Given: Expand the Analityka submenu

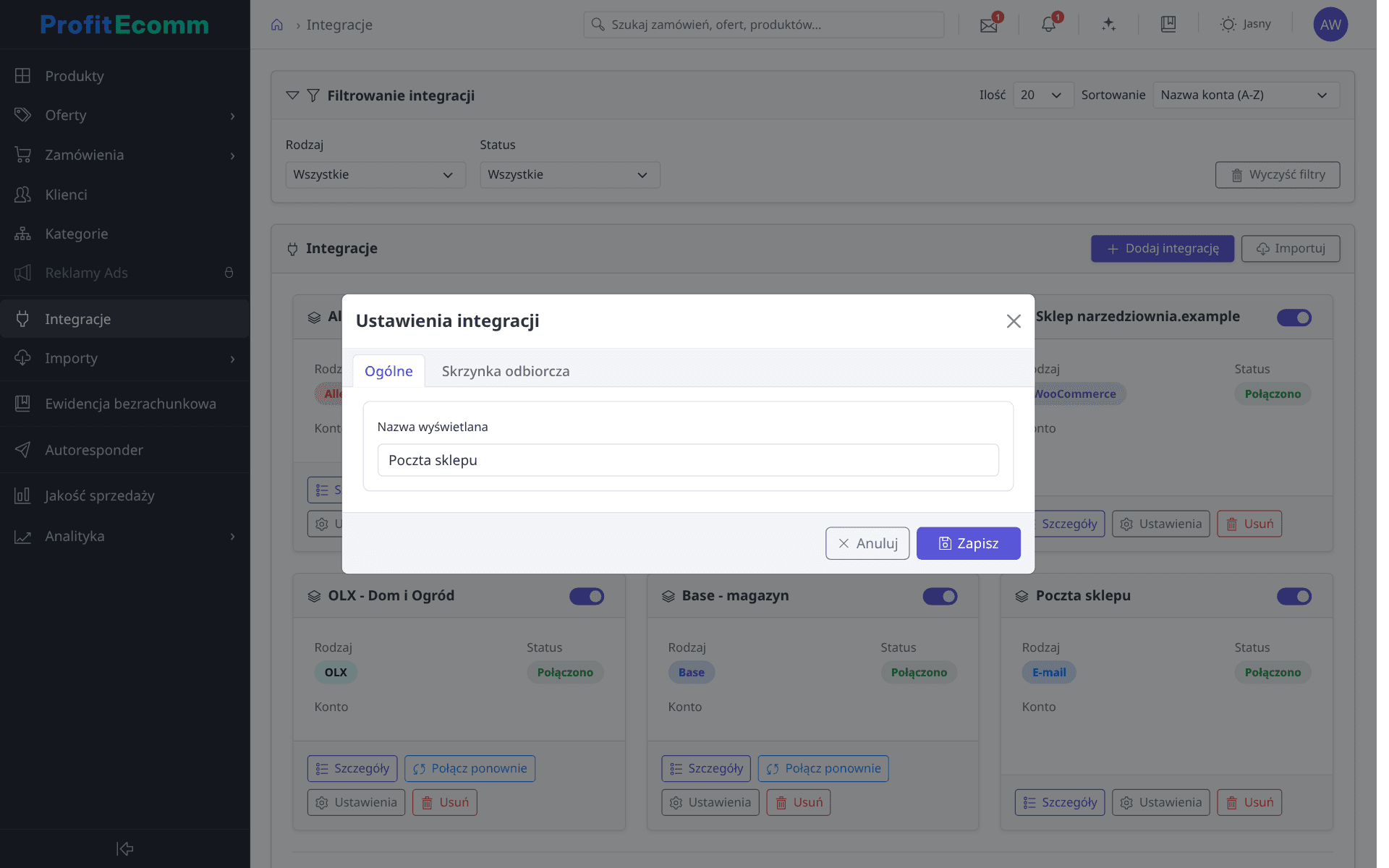Looking at the screenshot, I should point(124,536).
